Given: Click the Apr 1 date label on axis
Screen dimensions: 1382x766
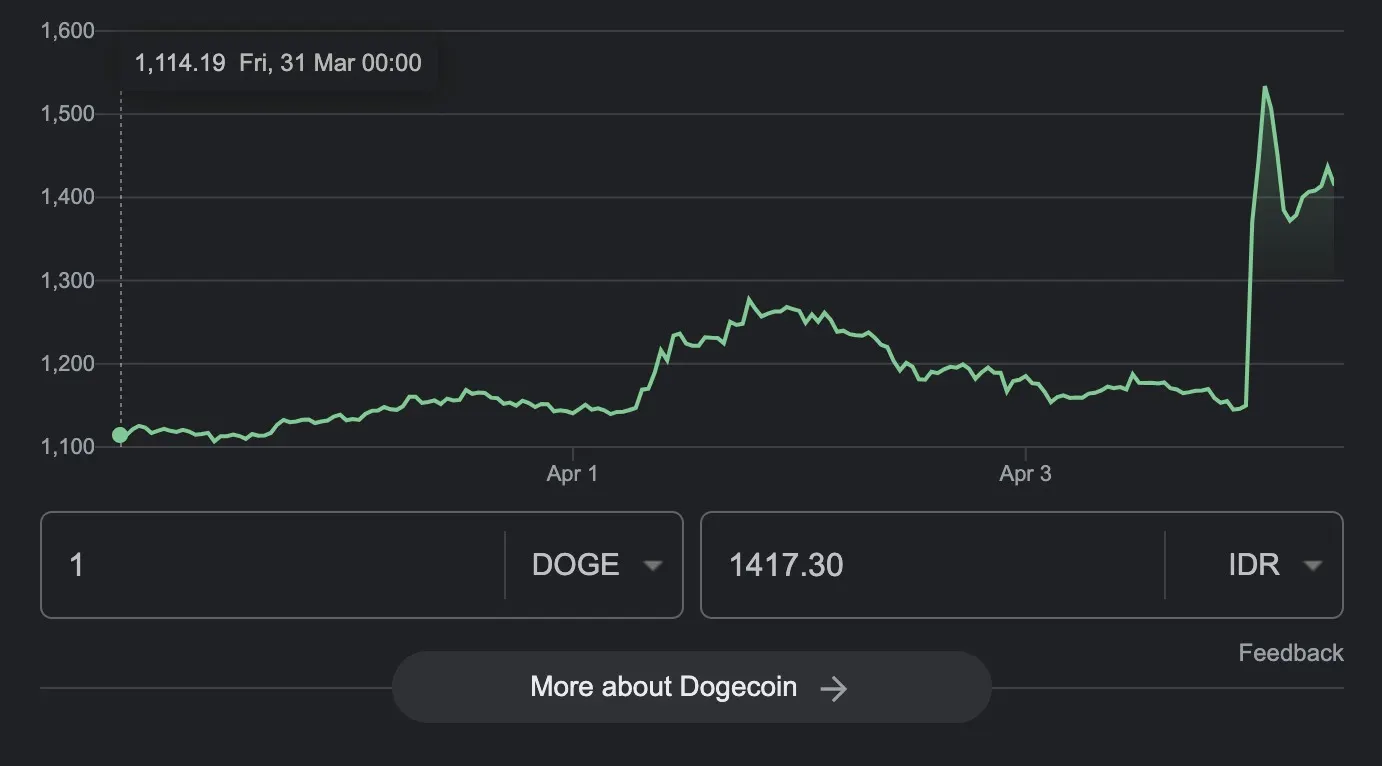Looking at the screenshot, I should 572,474.
